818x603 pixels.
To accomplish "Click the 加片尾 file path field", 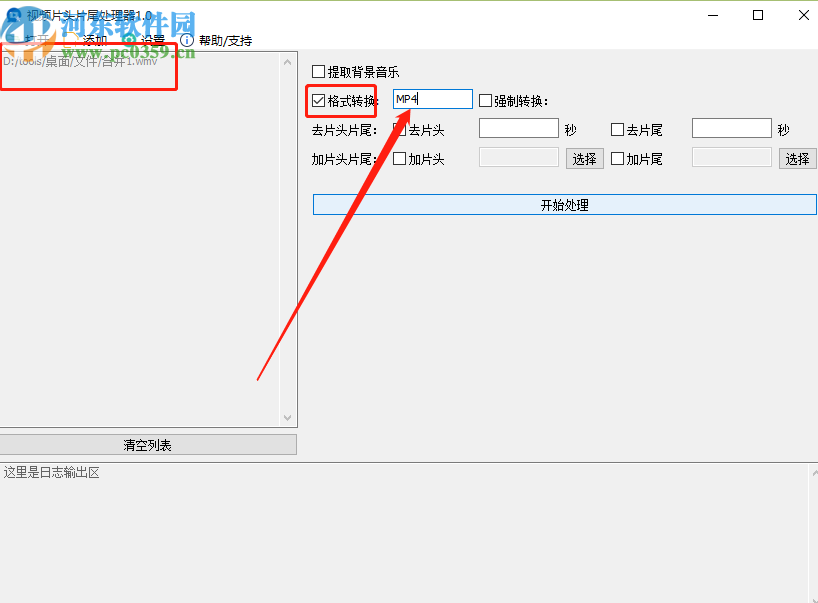I will 732,158.
